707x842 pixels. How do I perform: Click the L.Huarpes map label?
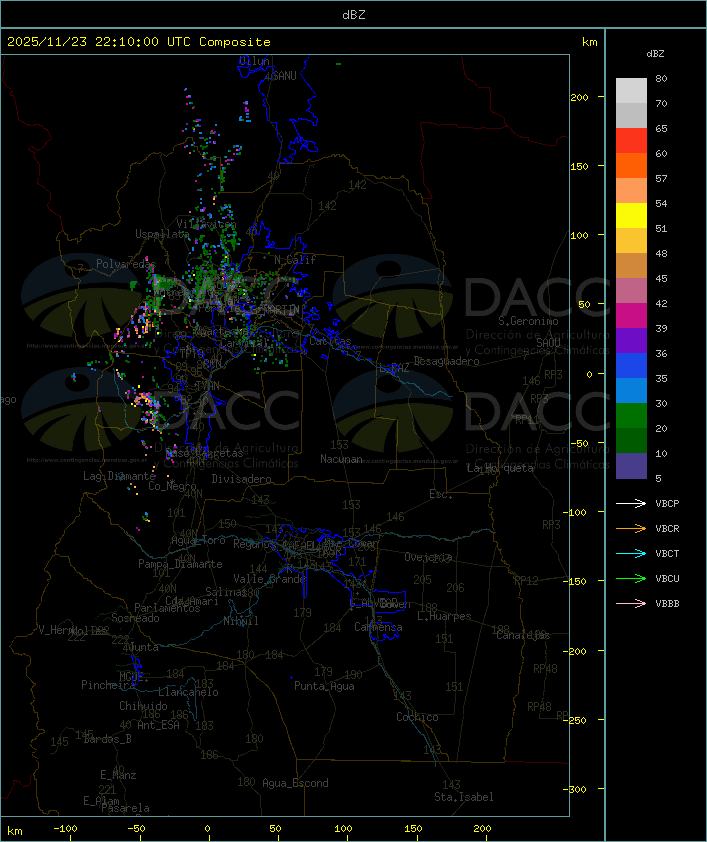(x=444, y=616)
